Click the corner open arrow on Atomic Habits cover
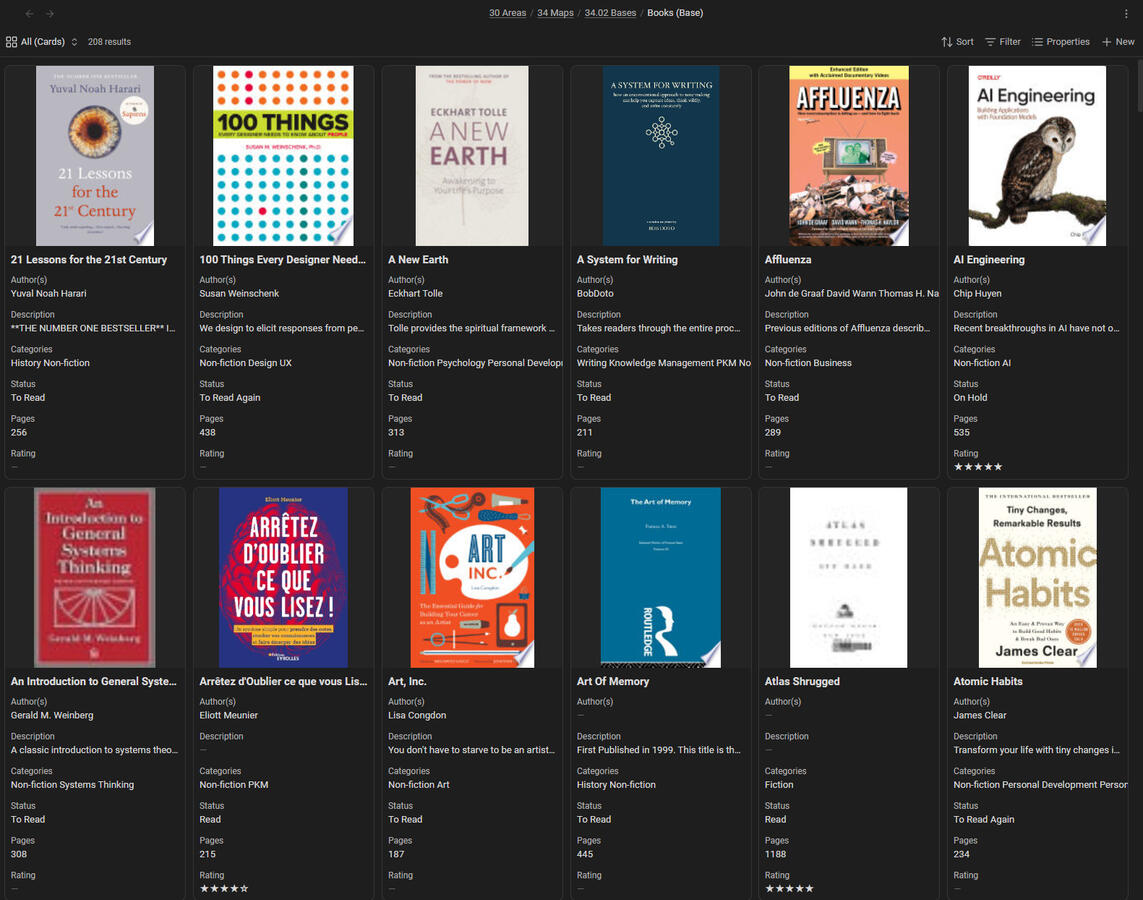The image size is (1143, 900). (1090, 659)
